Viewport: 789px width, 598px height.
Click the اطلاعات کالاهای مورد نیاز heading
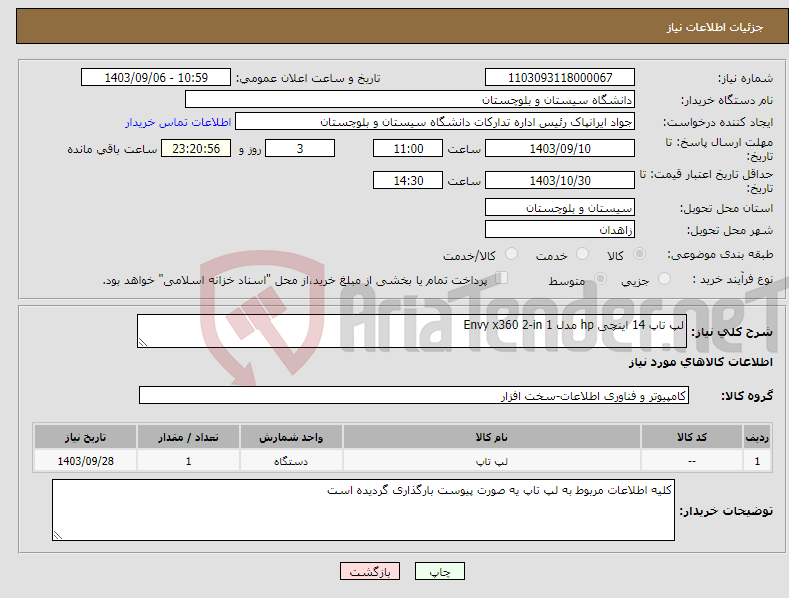tap(700, 362)
